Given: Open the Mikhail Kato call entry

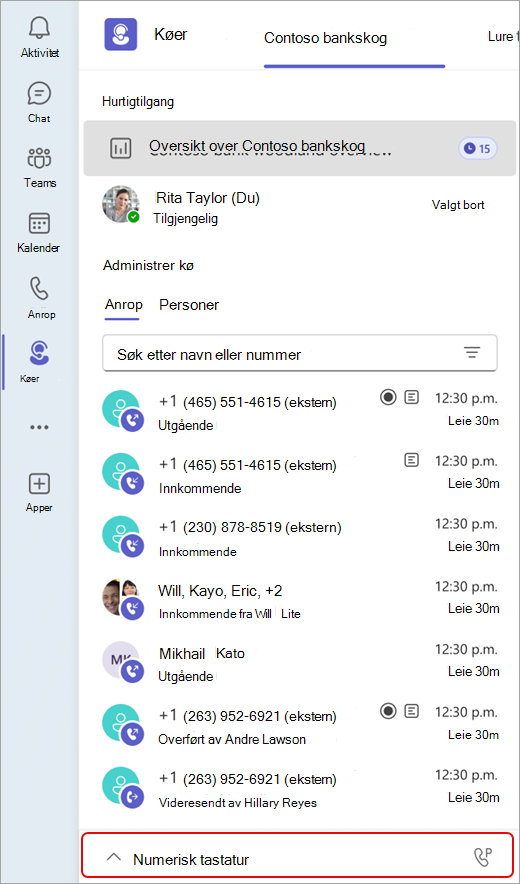Looking at the screenshot, I should pos(299,664).
